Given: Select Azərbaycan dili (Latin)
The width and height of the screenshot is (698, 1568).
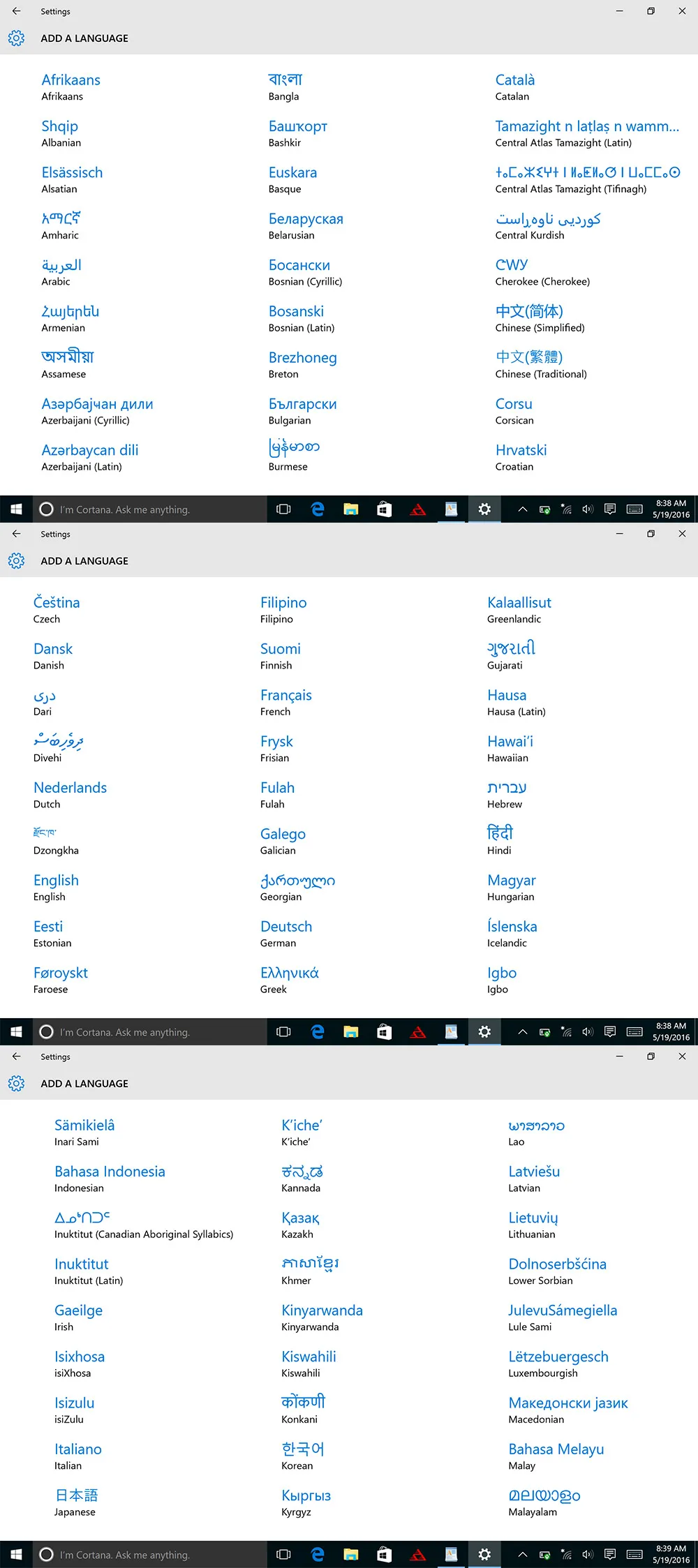Looking at the screenshot, I should 90,457.
